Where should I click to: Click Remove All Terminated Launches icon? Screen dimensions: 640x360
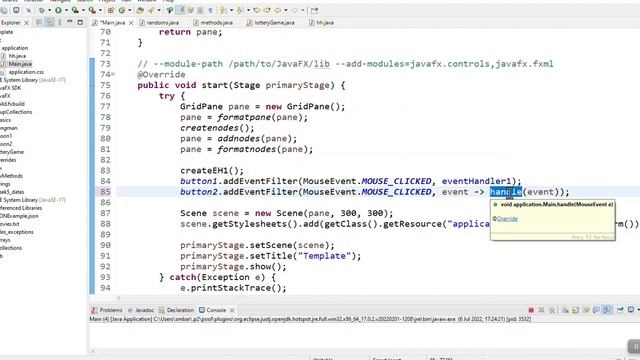click(x=552, y=310)
